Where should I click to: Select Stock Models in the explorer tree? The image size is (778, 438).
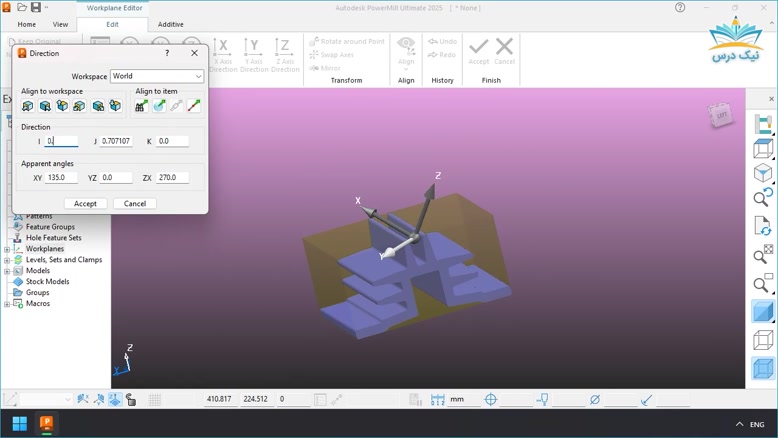click(47, 282)
